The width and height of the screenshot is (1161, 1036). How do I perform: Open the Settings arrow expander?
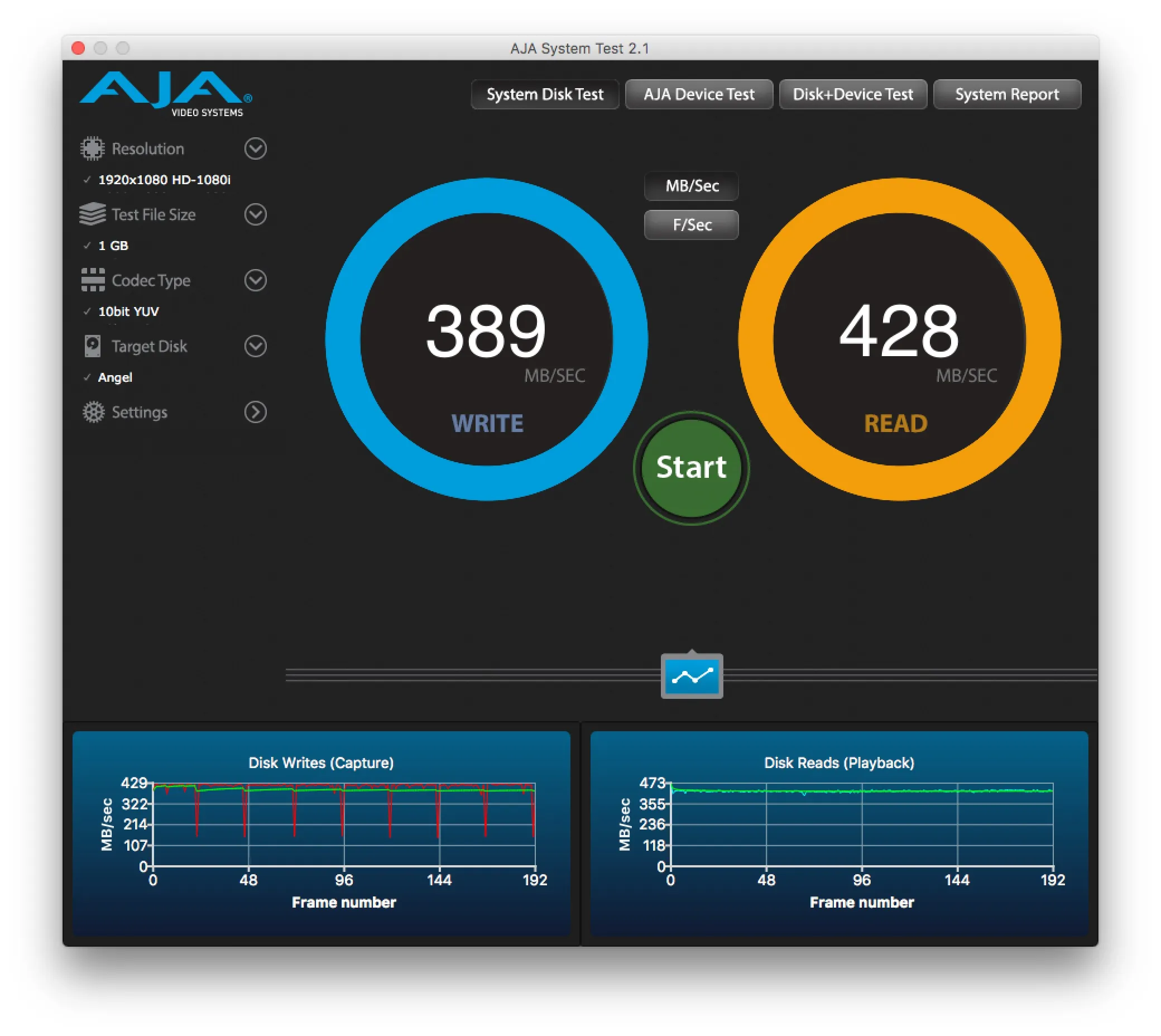256,412
